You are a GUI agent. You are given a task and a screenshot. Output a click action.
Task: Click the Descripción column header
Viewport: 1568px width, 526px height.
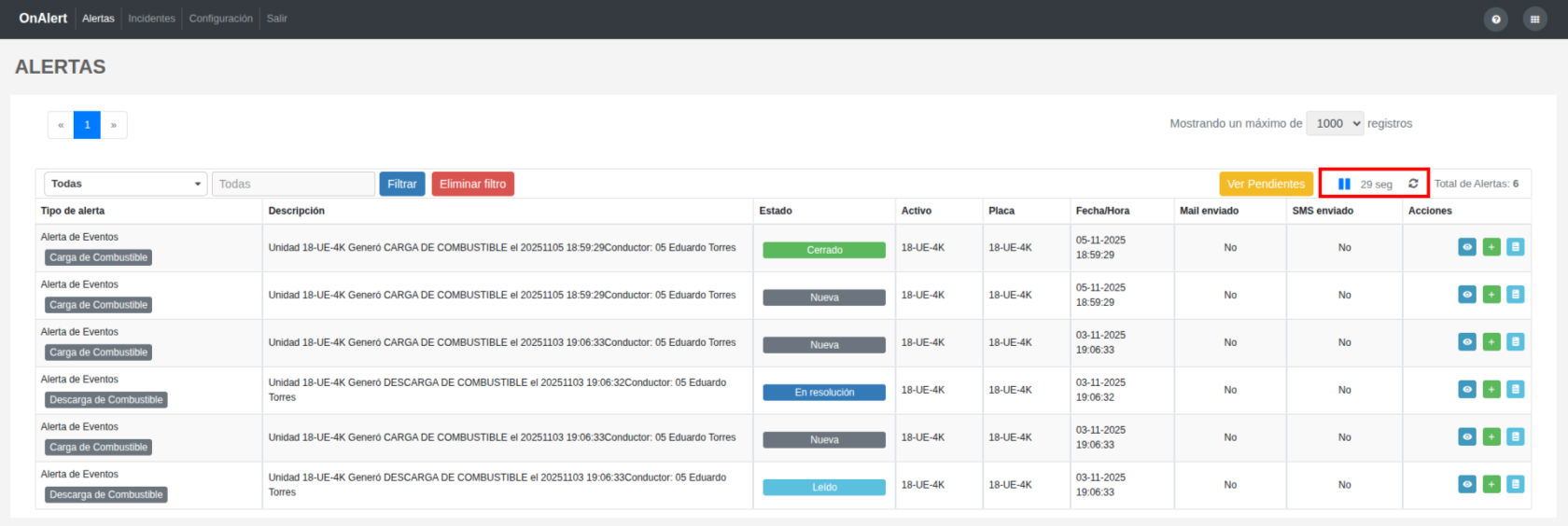(297, 211)
